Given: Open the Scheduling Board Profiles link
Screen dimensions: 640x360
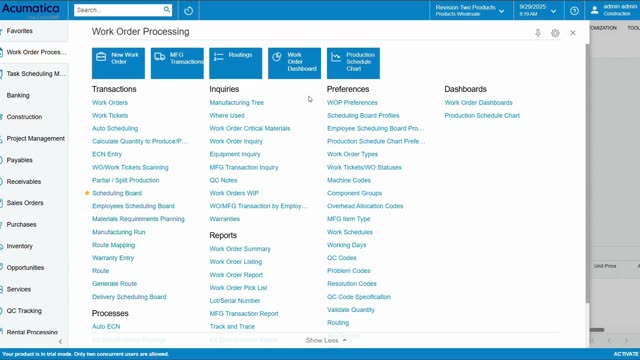Looking at the screenshot, I should tap(363, 116).
